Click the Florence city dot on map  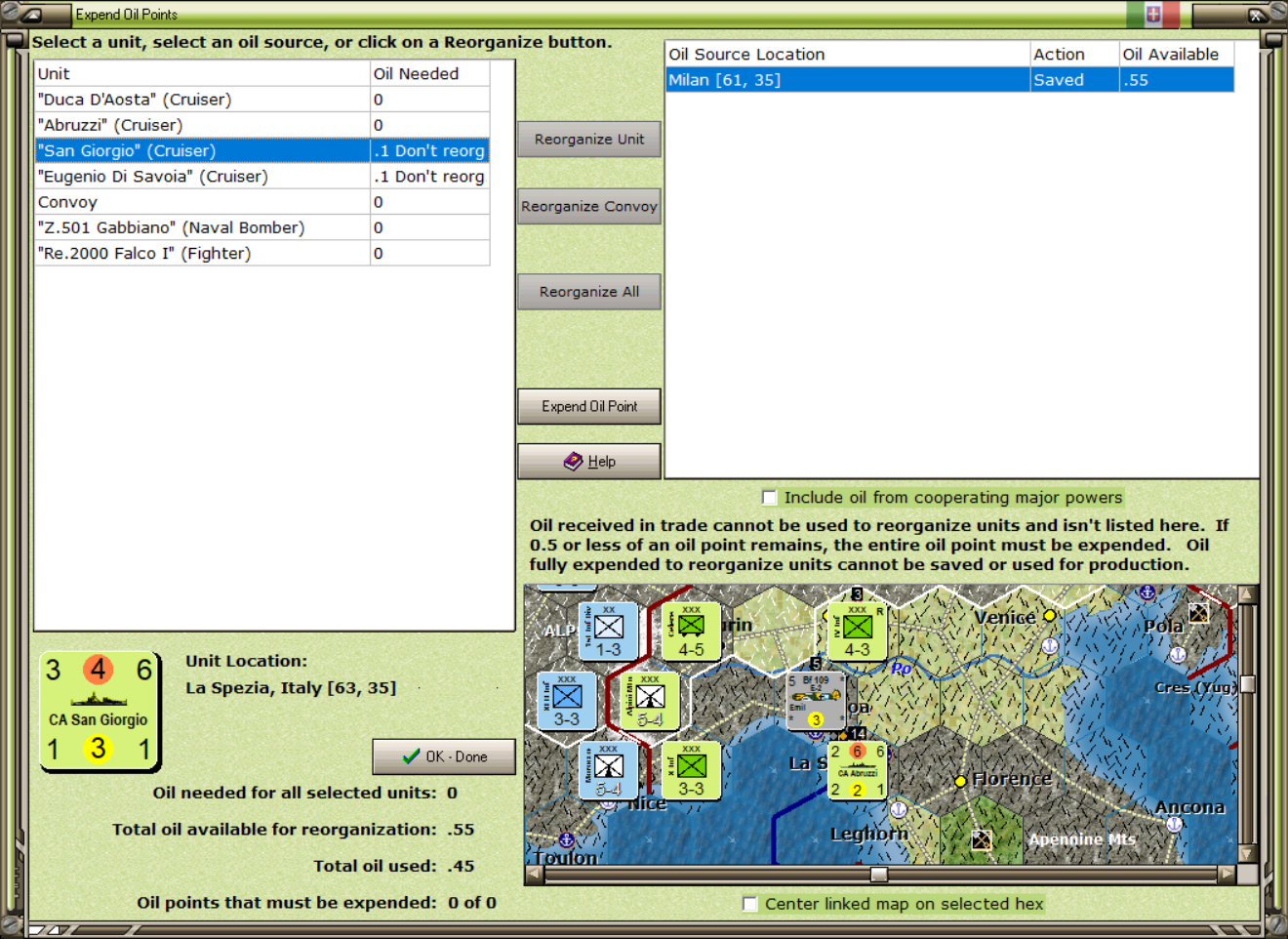(x=960, y=781)
